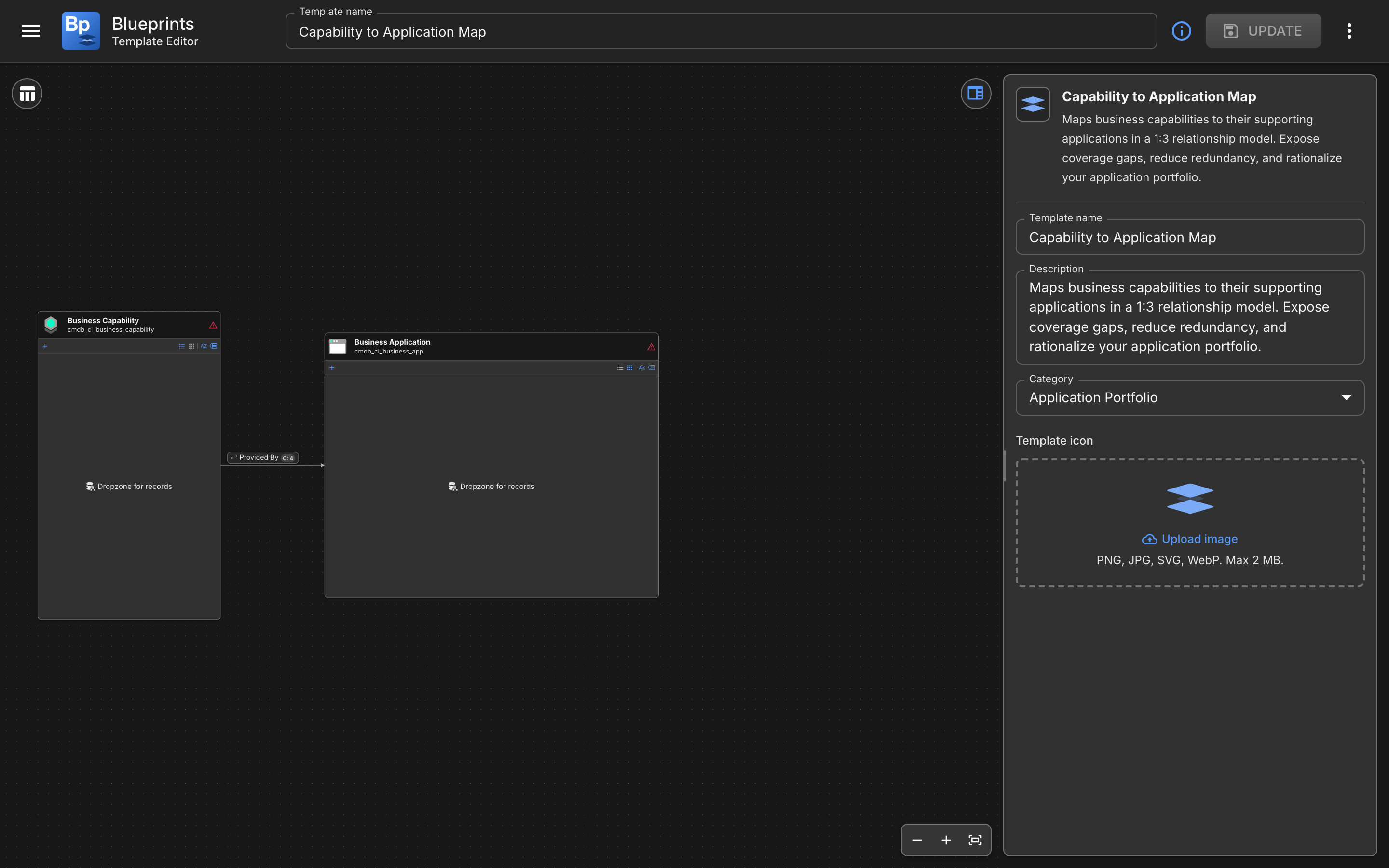Click the table layout icon on the canvas
1389x868 pixels.
pos(27,94)
